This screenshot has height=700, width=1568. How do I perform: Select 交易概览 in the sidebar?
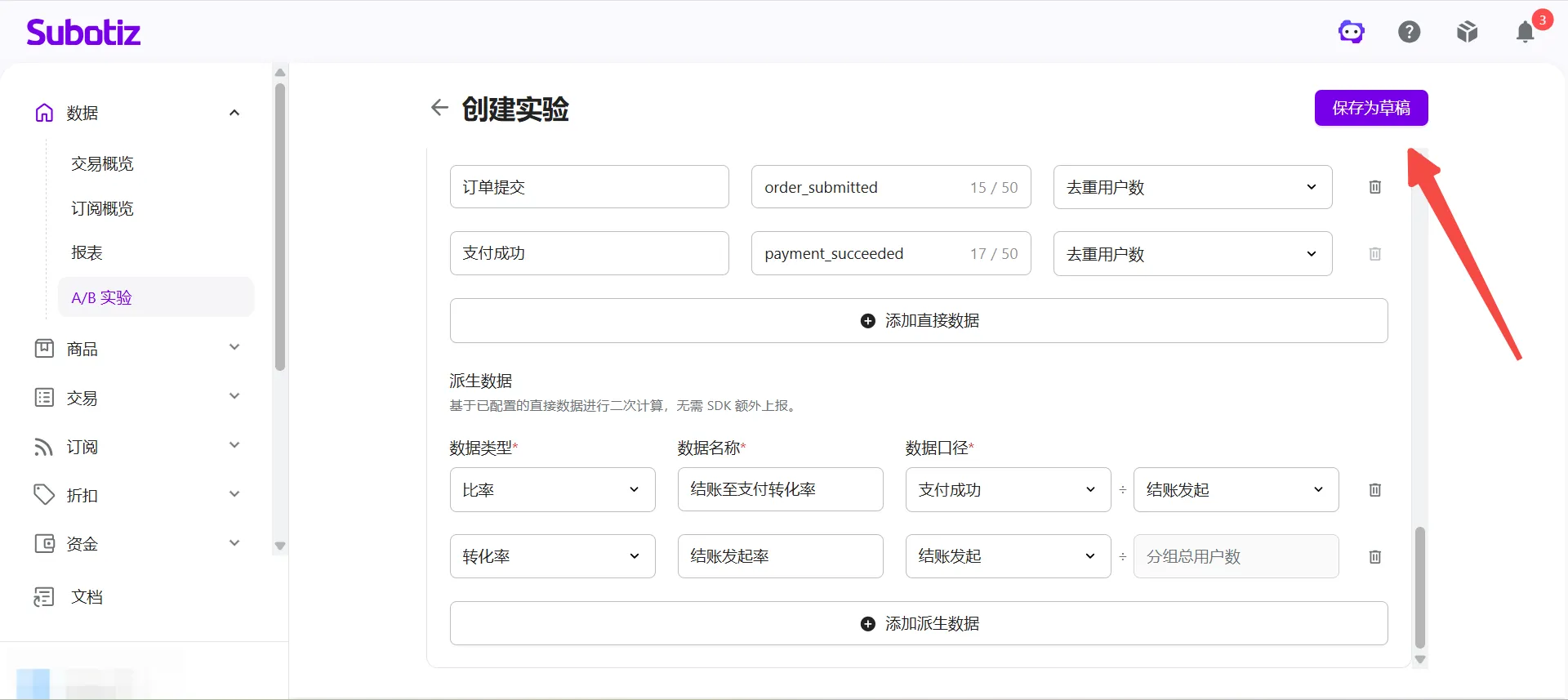102,163
